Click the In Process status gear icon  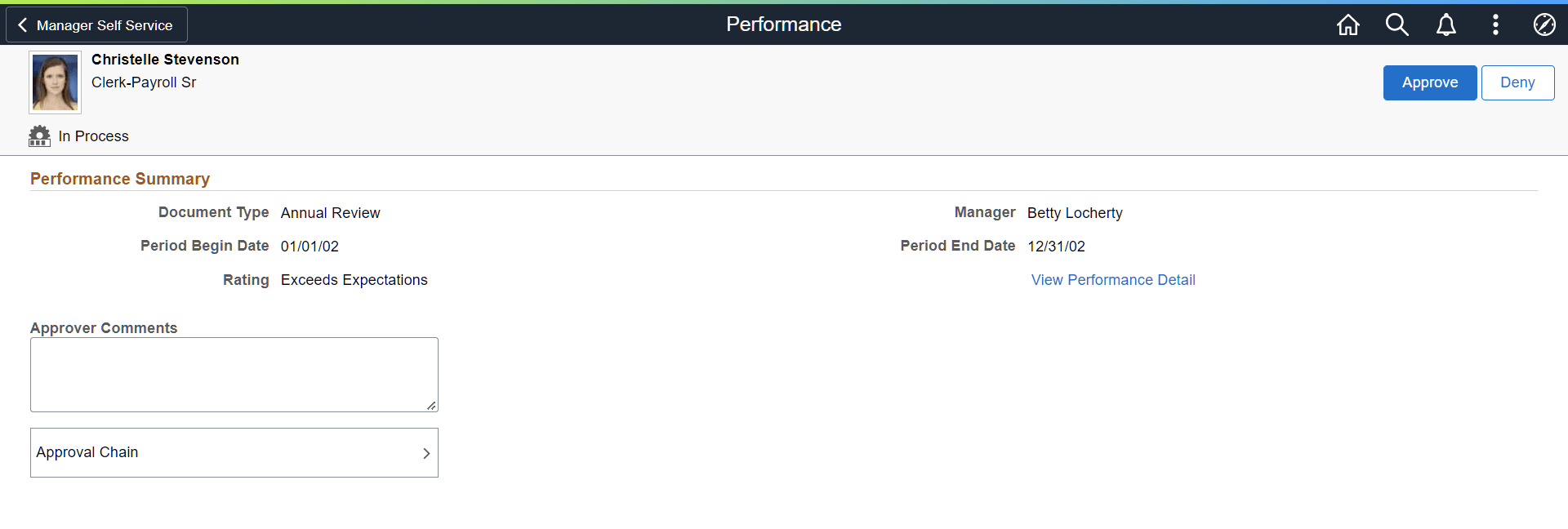(39, 136)
